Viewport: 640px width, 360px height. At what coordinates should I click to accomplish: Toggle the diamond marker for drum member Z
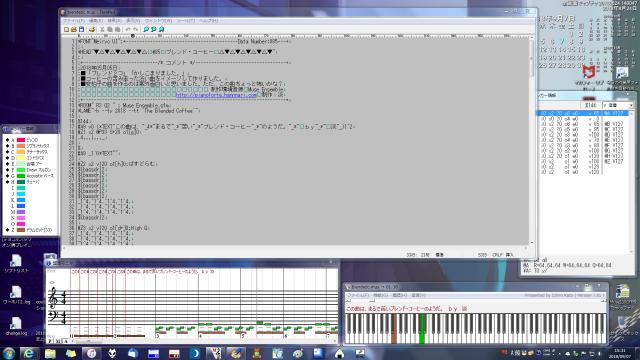(x=7, y=230)
